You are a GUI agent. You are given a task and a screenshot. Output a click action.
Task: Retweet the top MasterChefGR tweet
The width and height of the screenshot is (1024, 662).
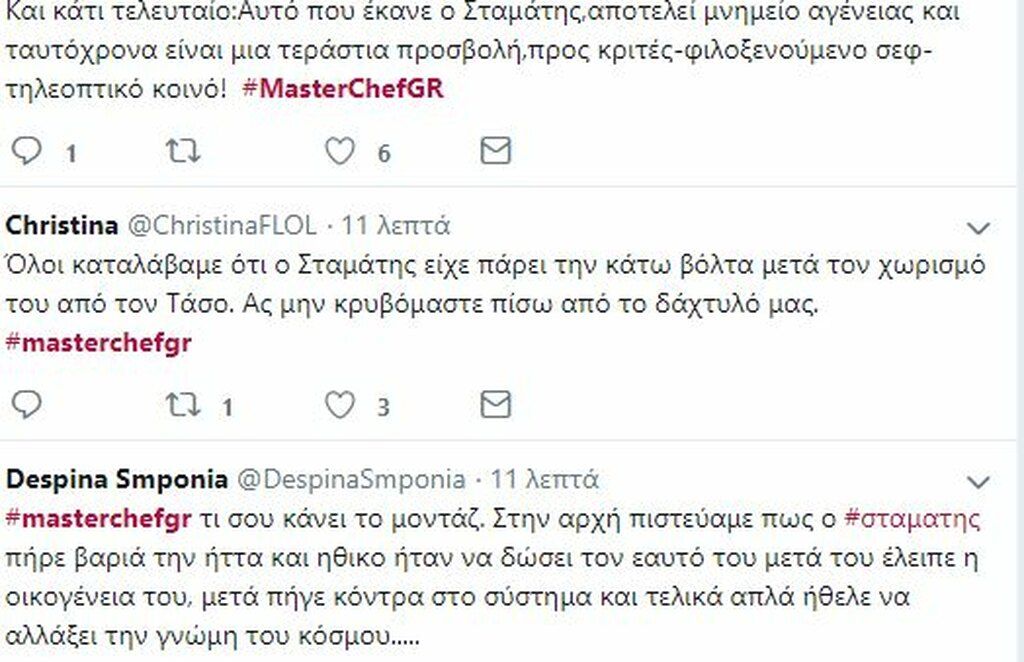tap(183, 151)
